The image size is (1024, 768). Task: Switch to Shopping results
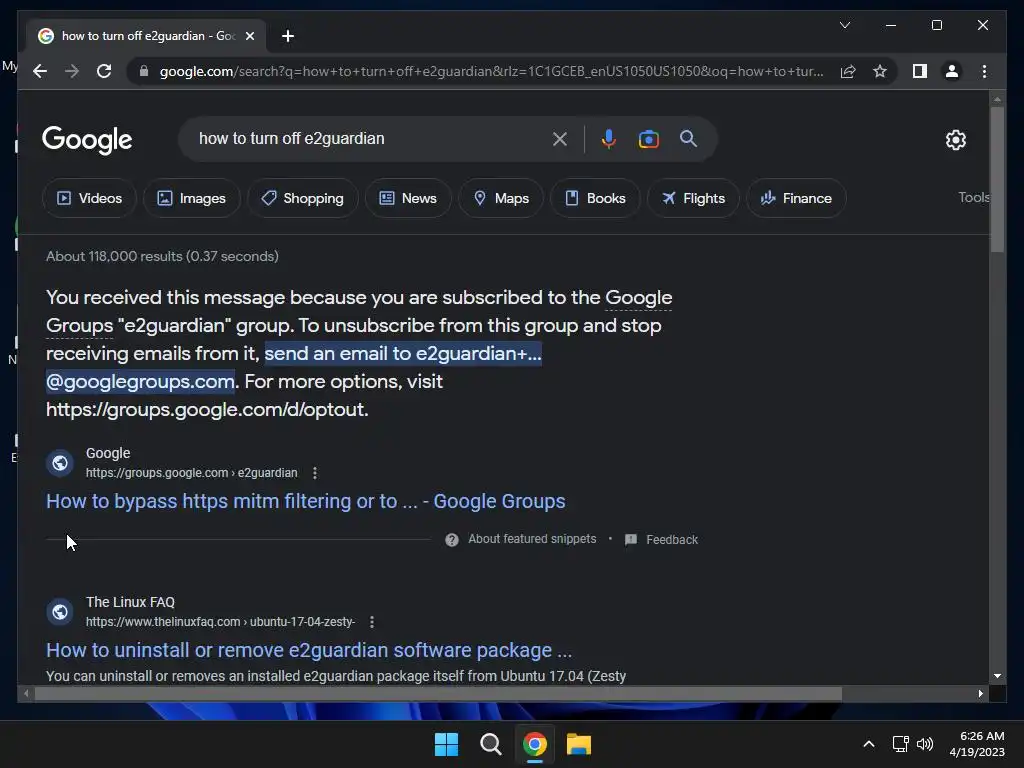click(302, 198)
